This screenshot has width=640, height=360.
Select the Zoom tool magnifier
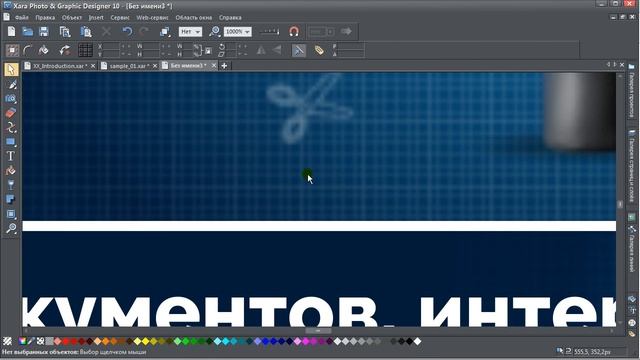pos(11,228)
